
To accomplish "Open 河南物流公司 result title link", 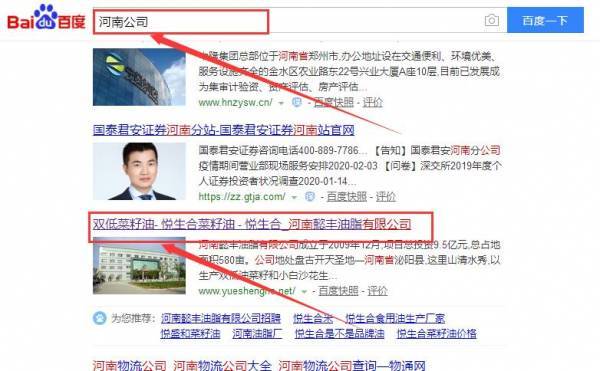I will [x=259, y=365].
